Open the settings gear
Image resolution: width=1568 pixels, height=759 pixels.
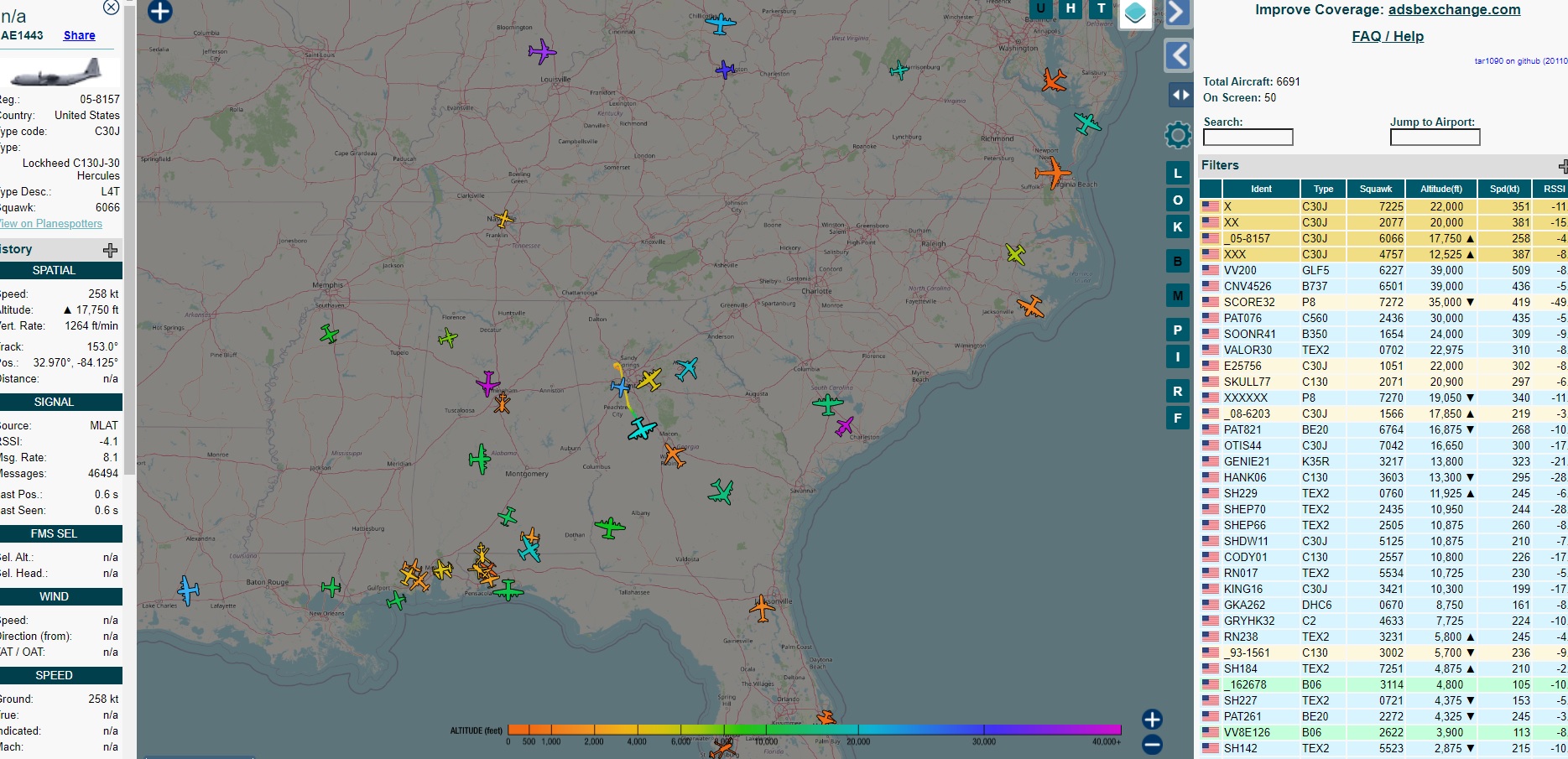pos(1178,134)
